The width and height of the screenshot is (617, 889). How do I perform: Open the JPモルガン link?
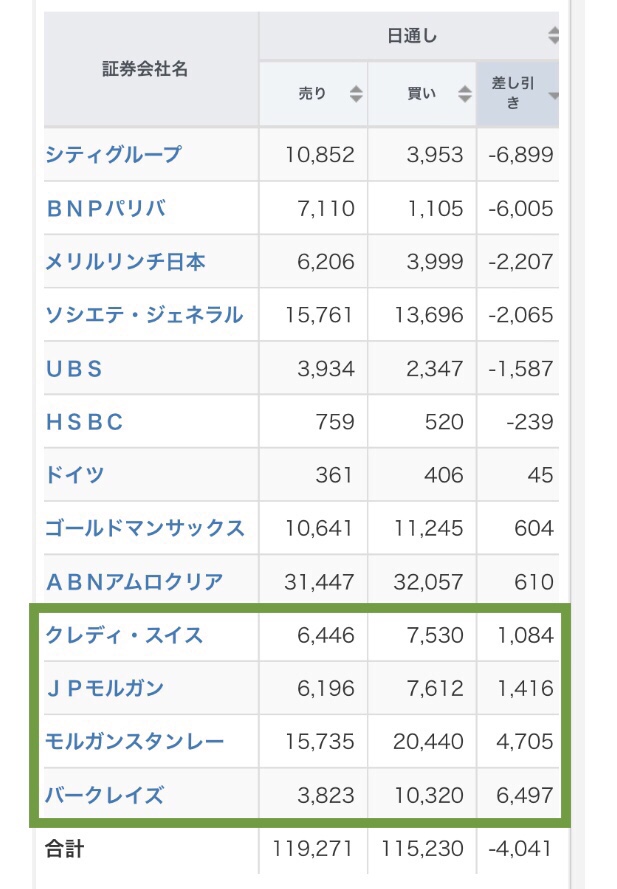tap(105, 688)
